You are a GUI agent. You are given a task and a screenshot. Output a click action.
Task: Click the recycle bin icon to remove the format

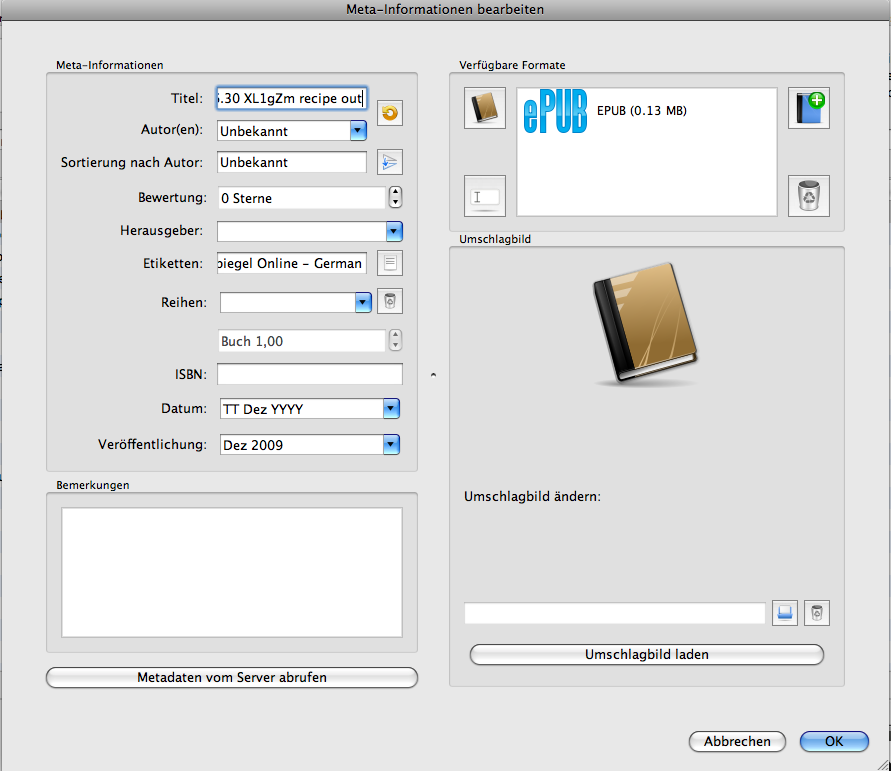pos(809,196)
